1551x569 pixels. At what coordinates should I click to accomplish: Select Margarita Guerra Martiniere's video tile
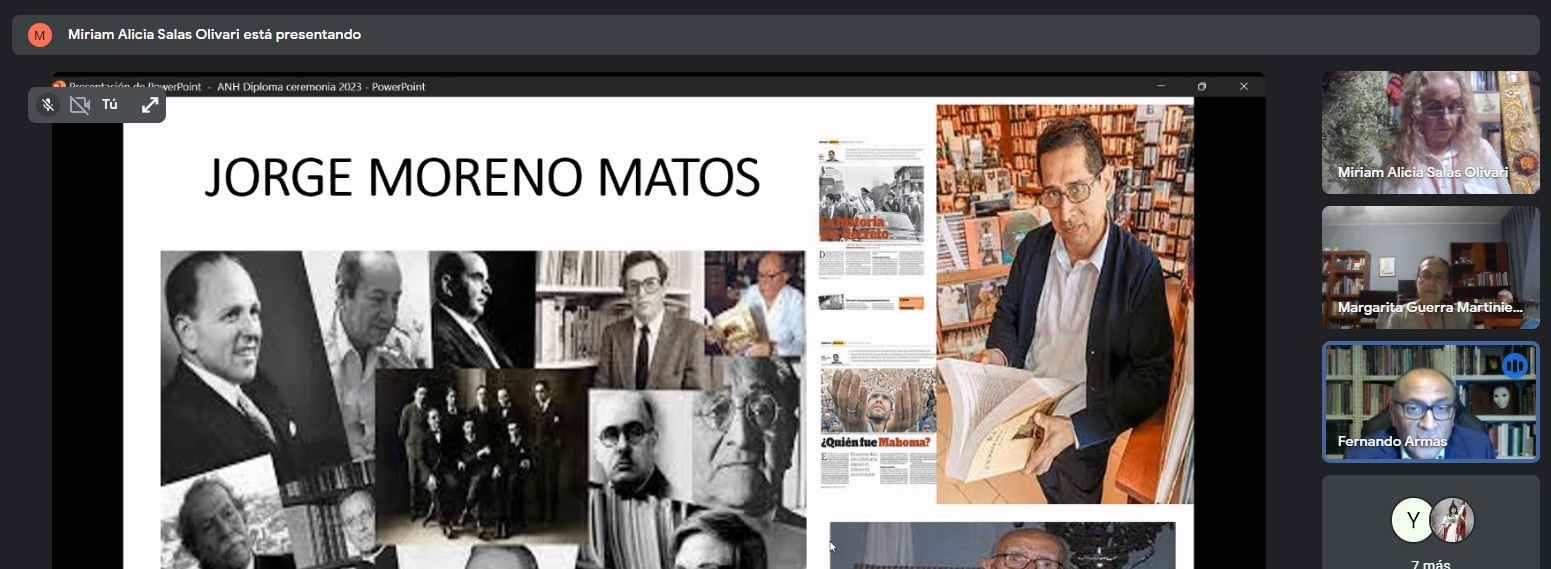tap(1430, 267)
